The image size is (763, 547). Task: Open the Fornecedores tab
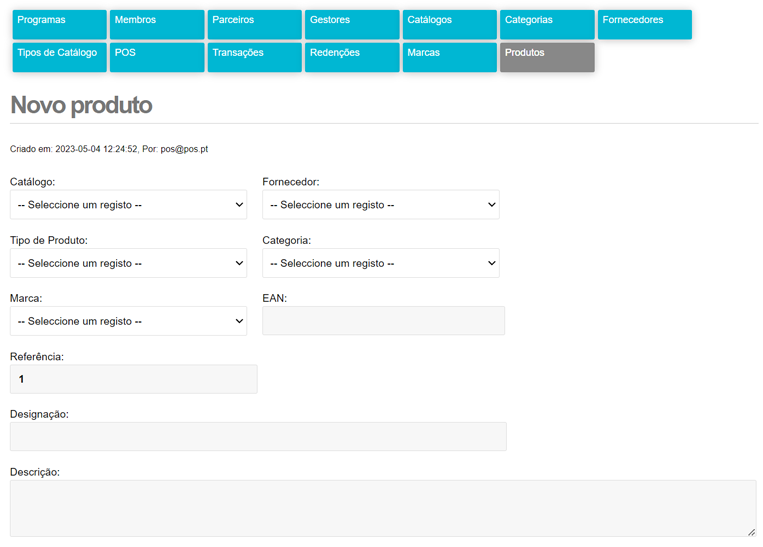[x=644, y=24]
